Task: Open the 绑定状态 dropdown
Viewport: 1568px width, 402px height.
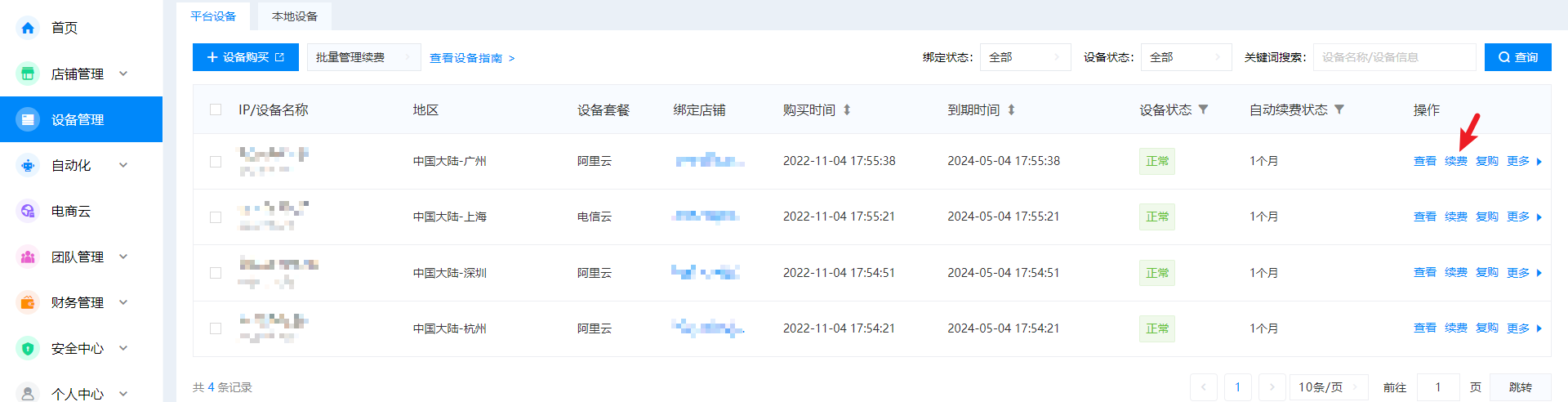Action: 1025,57
